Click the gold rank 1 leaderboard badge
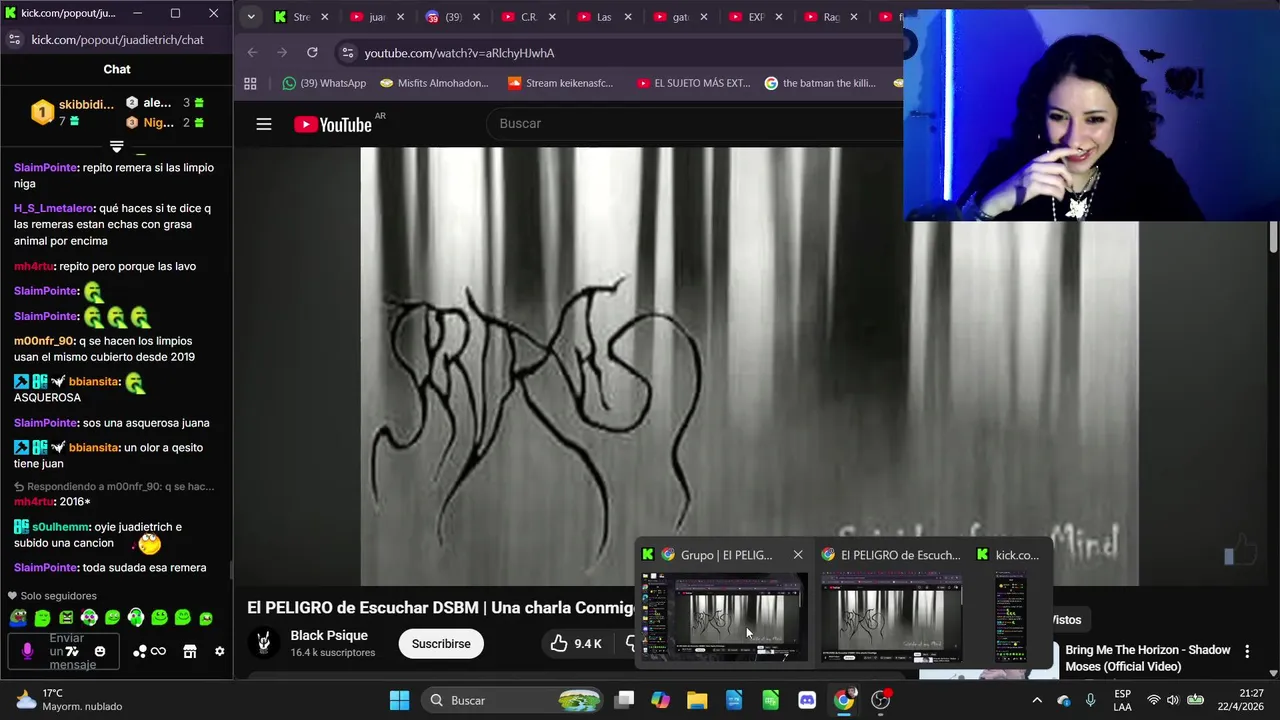Viewport: 1280px width, 720px height. pos(41,112)
